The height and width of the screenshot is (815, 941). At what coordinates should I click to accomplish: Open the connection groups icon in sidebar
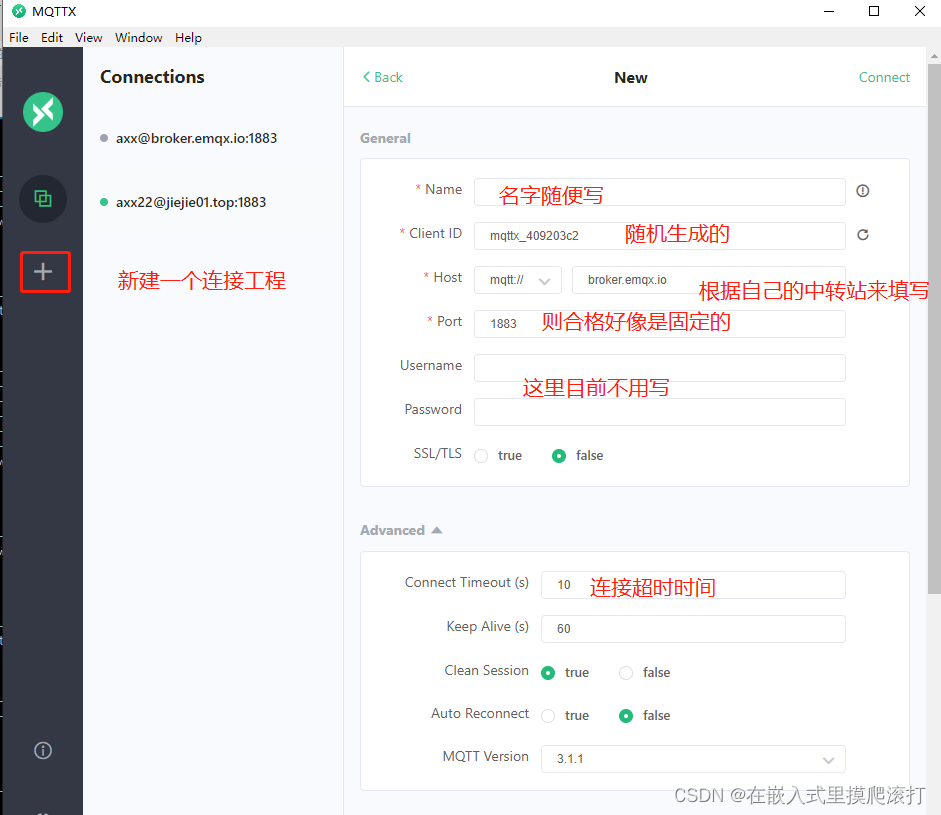[x=42, y=198]
